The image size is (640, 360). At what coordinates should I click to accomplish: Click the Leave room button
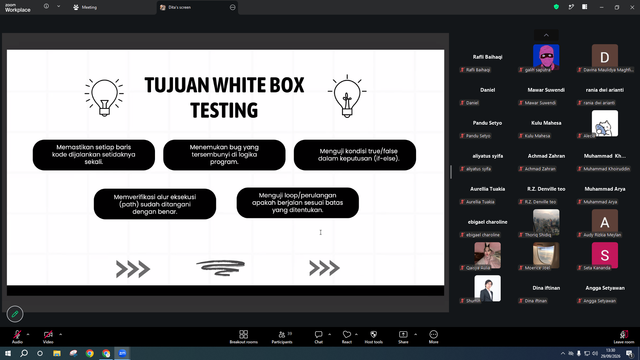click(624, 337)
